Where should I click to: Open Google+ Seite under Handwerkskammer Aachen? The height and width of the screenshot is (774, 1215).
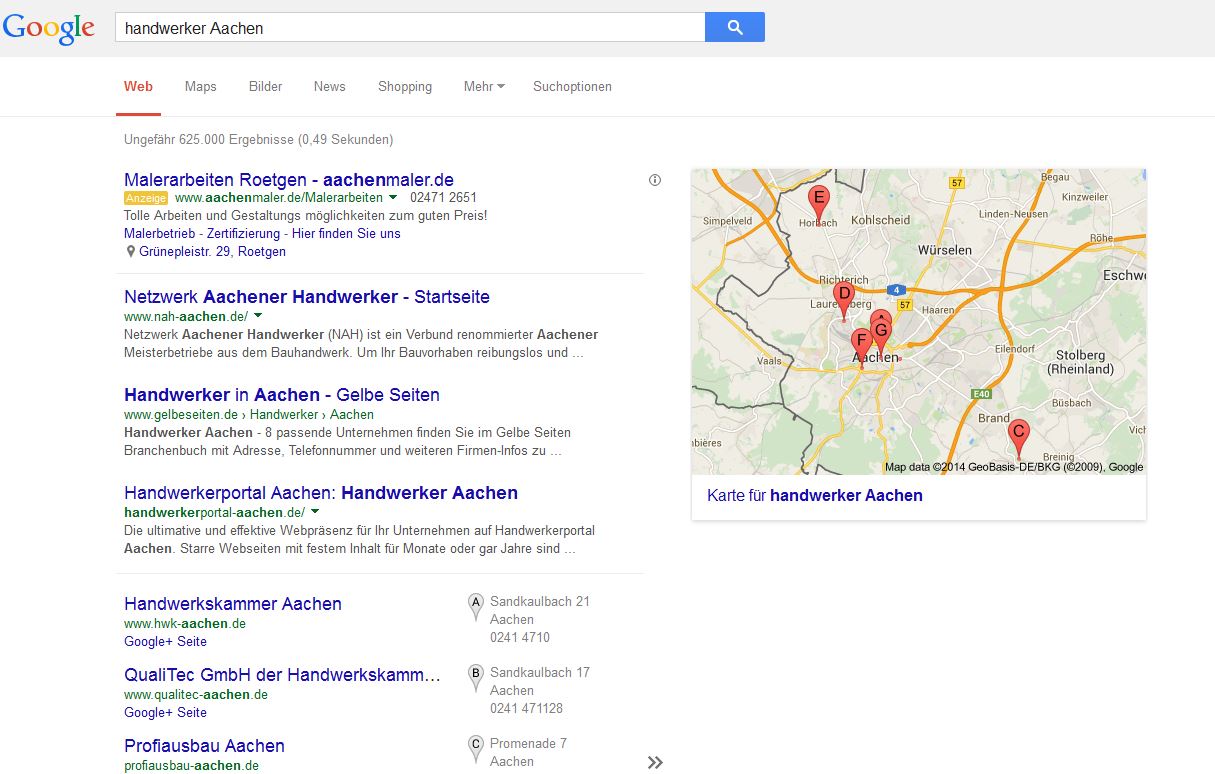point(165,642)
